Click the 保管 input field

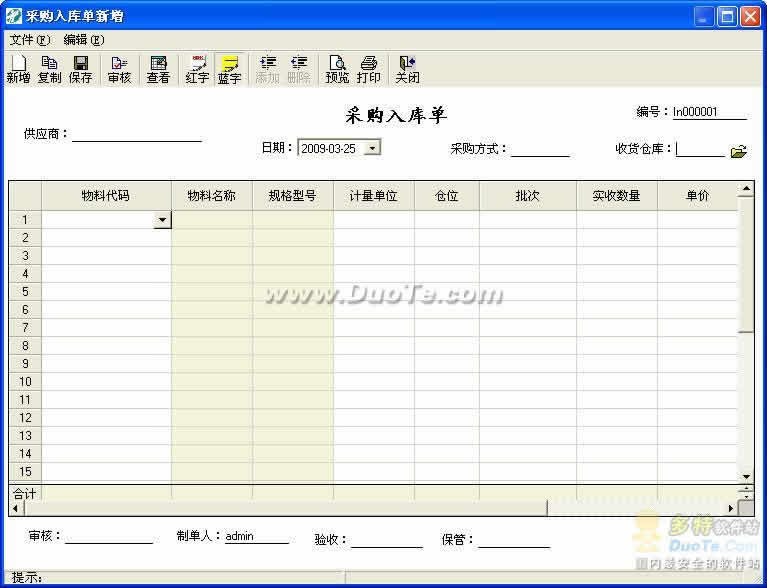click(514, 540)
